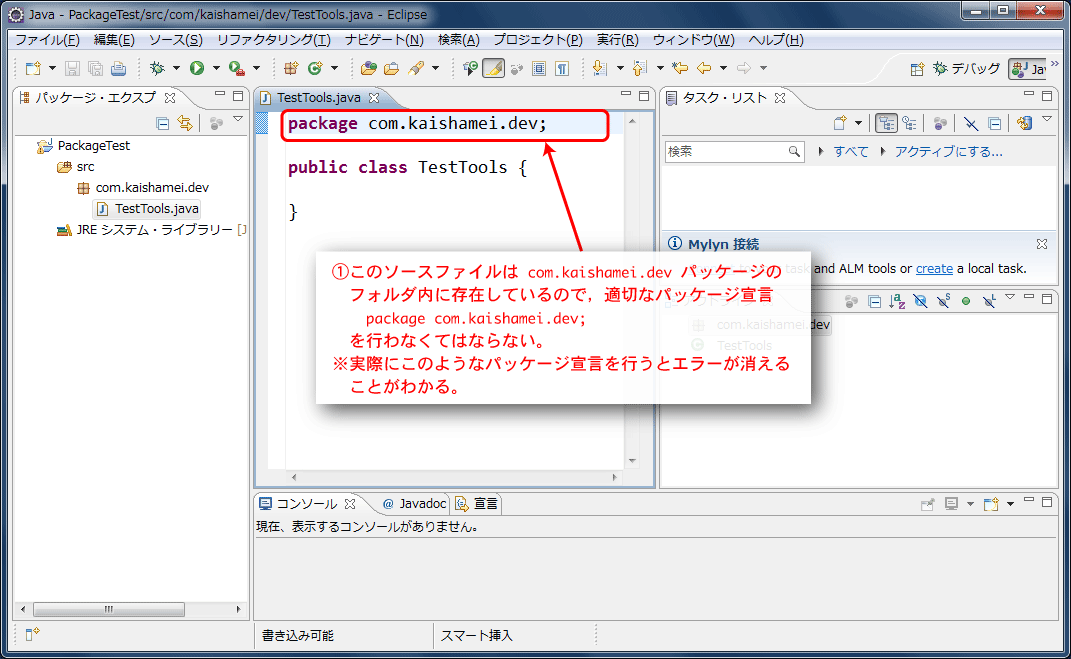The height and width of the screenshot is (659, 1071).
Task: Click the Debug bug icon in main toolbar
Action: [157, 68]
